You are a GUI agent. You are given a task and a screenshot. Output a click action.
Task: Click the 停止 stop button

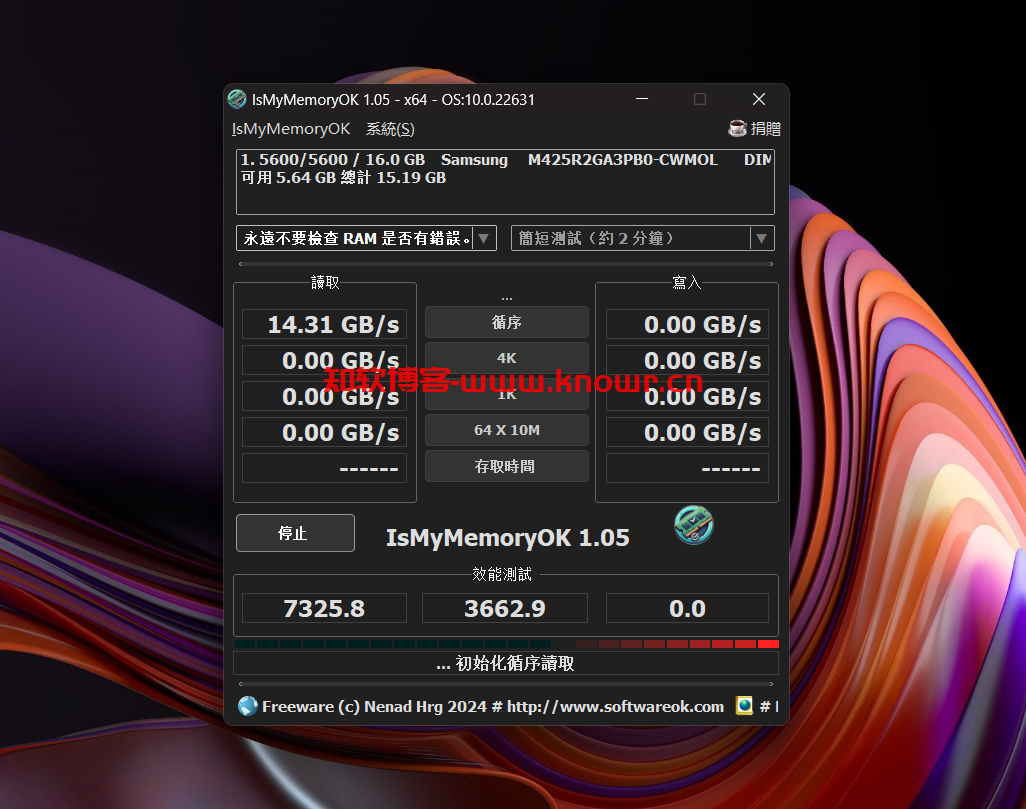tap(295, 533)
